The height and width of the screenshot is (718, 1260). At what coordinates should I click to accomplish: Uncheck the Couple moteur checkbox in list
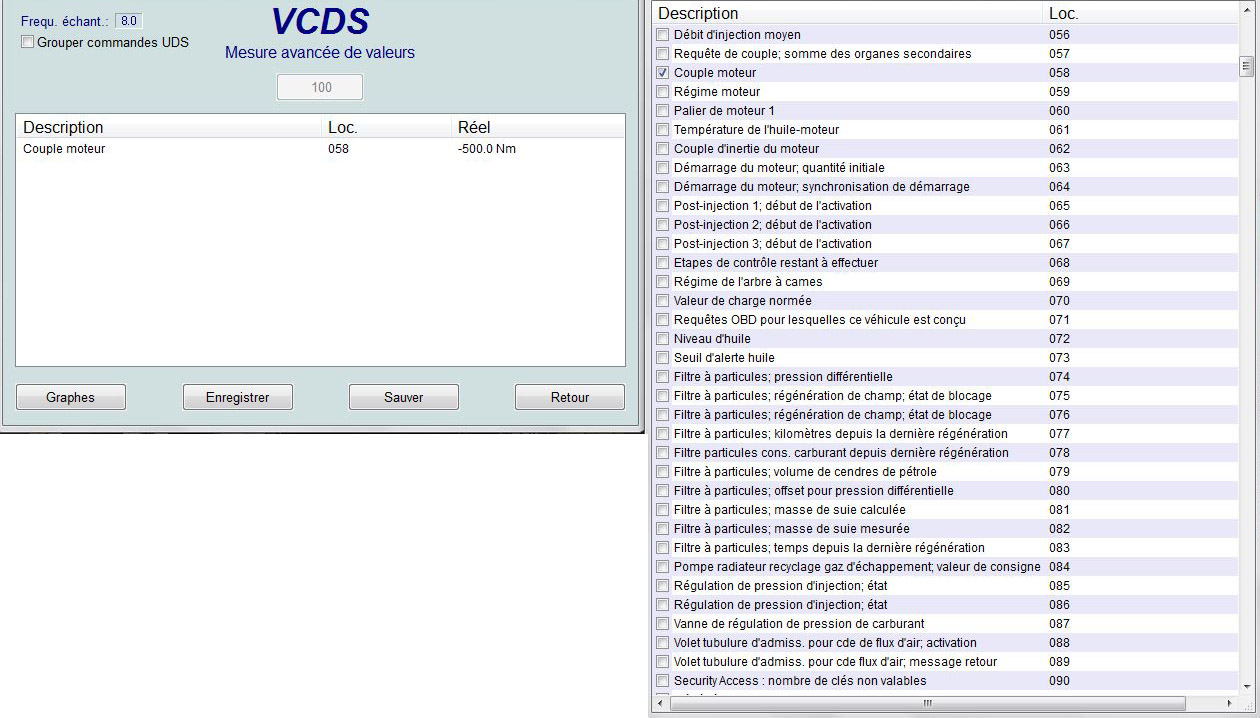click(662, 73)
